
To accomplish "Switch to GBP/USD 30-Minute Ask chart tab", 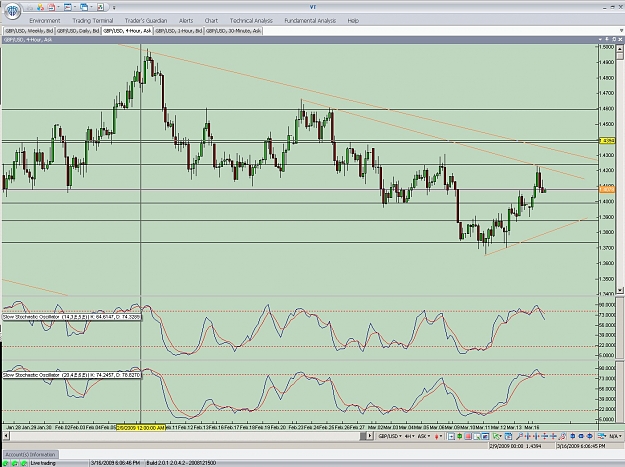I will coord(234,31).
